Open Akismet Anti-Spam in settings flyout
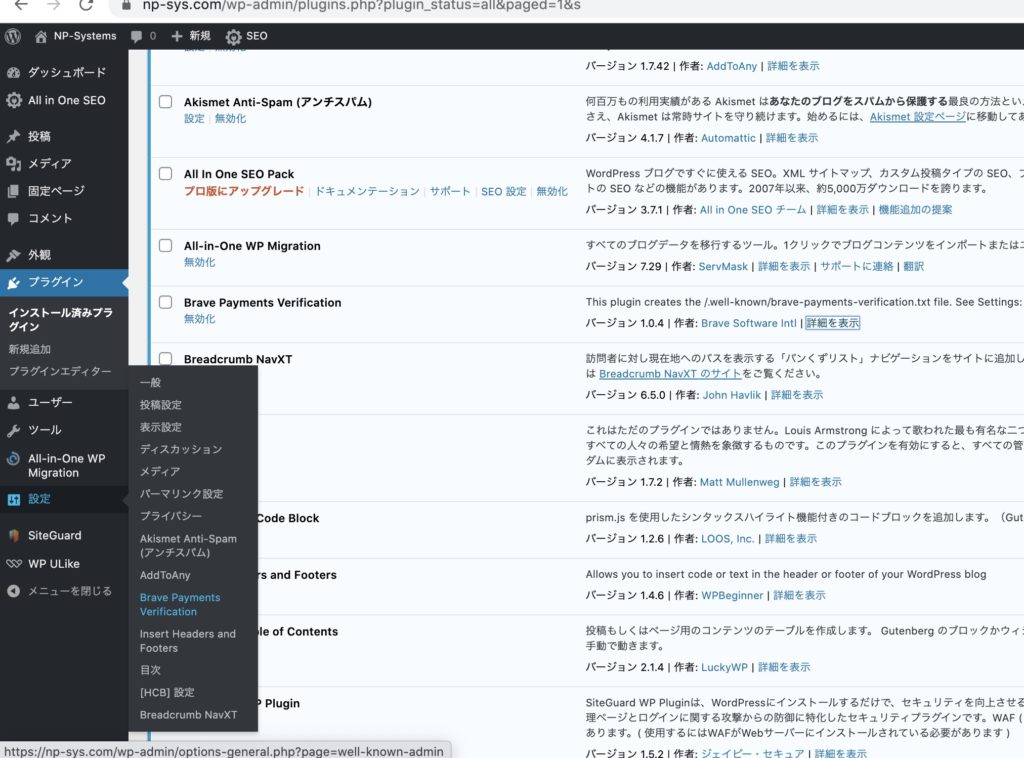1024x758 pixels. 188,546
